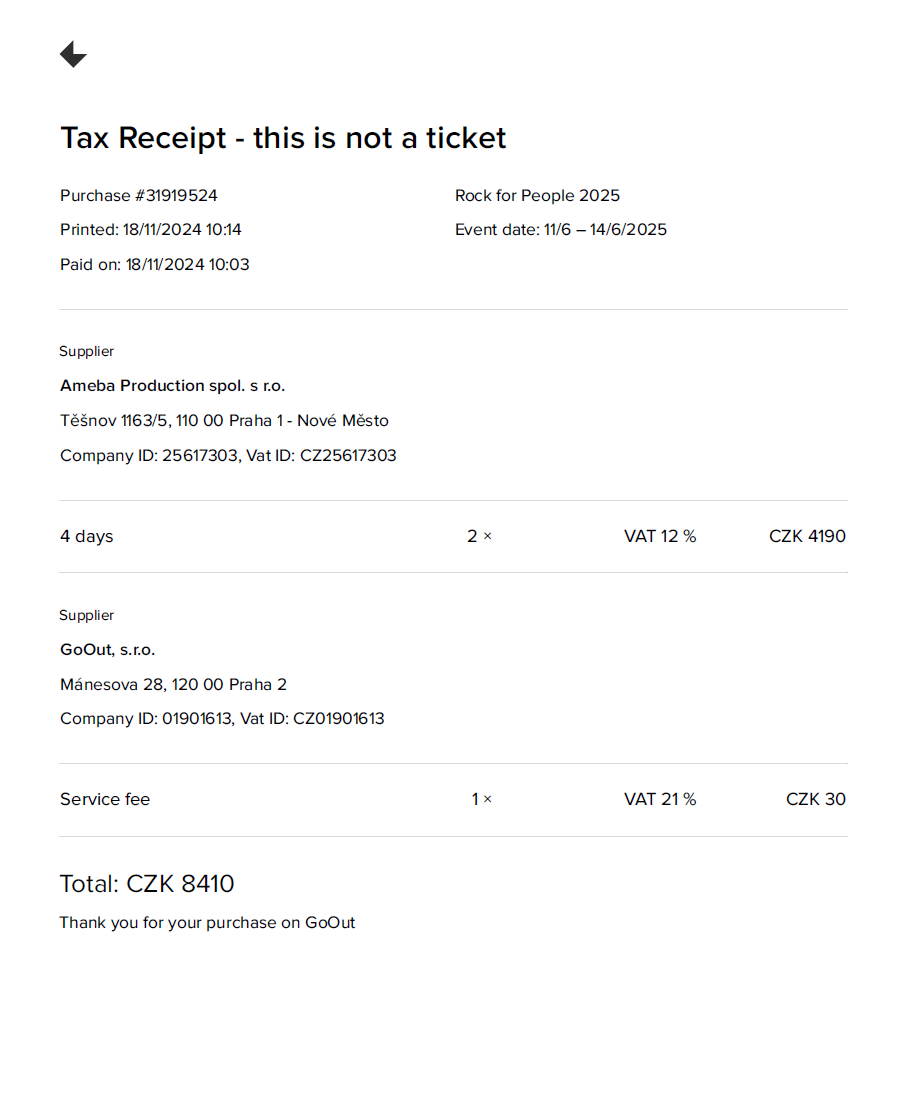Viewport: 905px width, 1117px height.
Task: Click the Rock for People 2025 event name
Action: click(x=537, y=195)
